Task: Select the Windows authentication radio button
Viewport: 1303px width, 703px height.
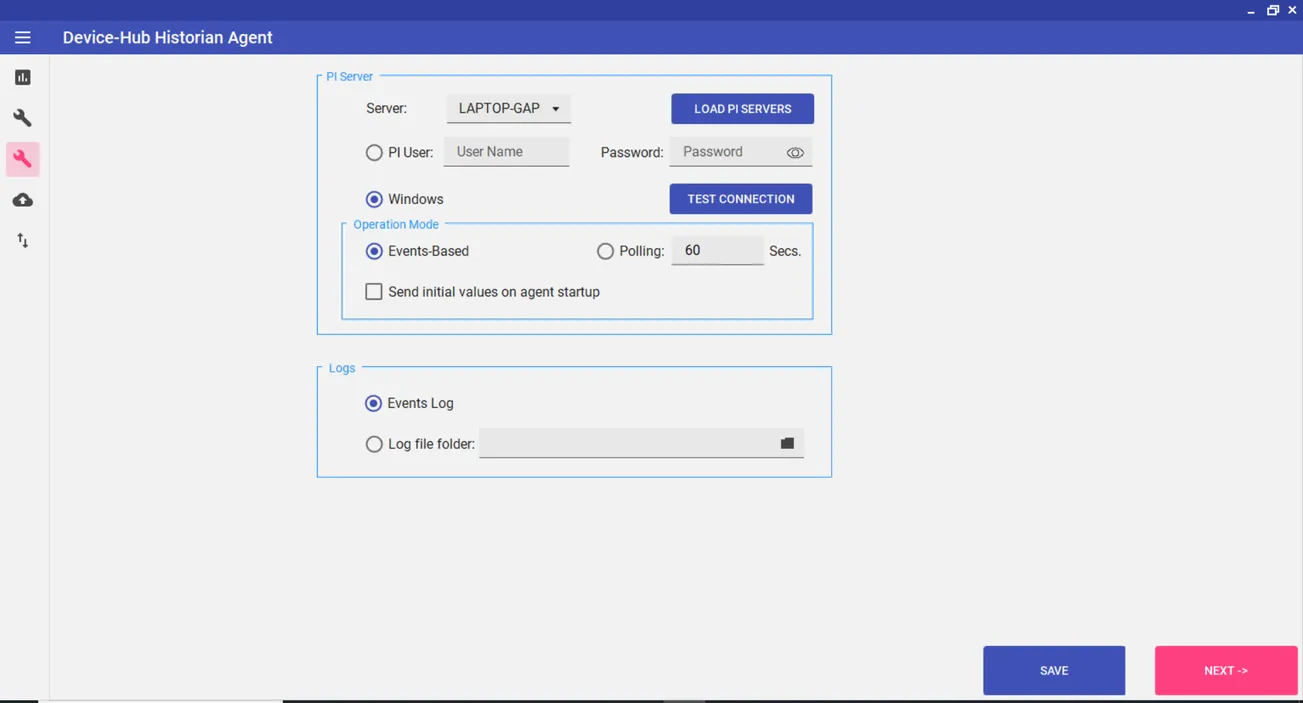Action: coord(374,199)
